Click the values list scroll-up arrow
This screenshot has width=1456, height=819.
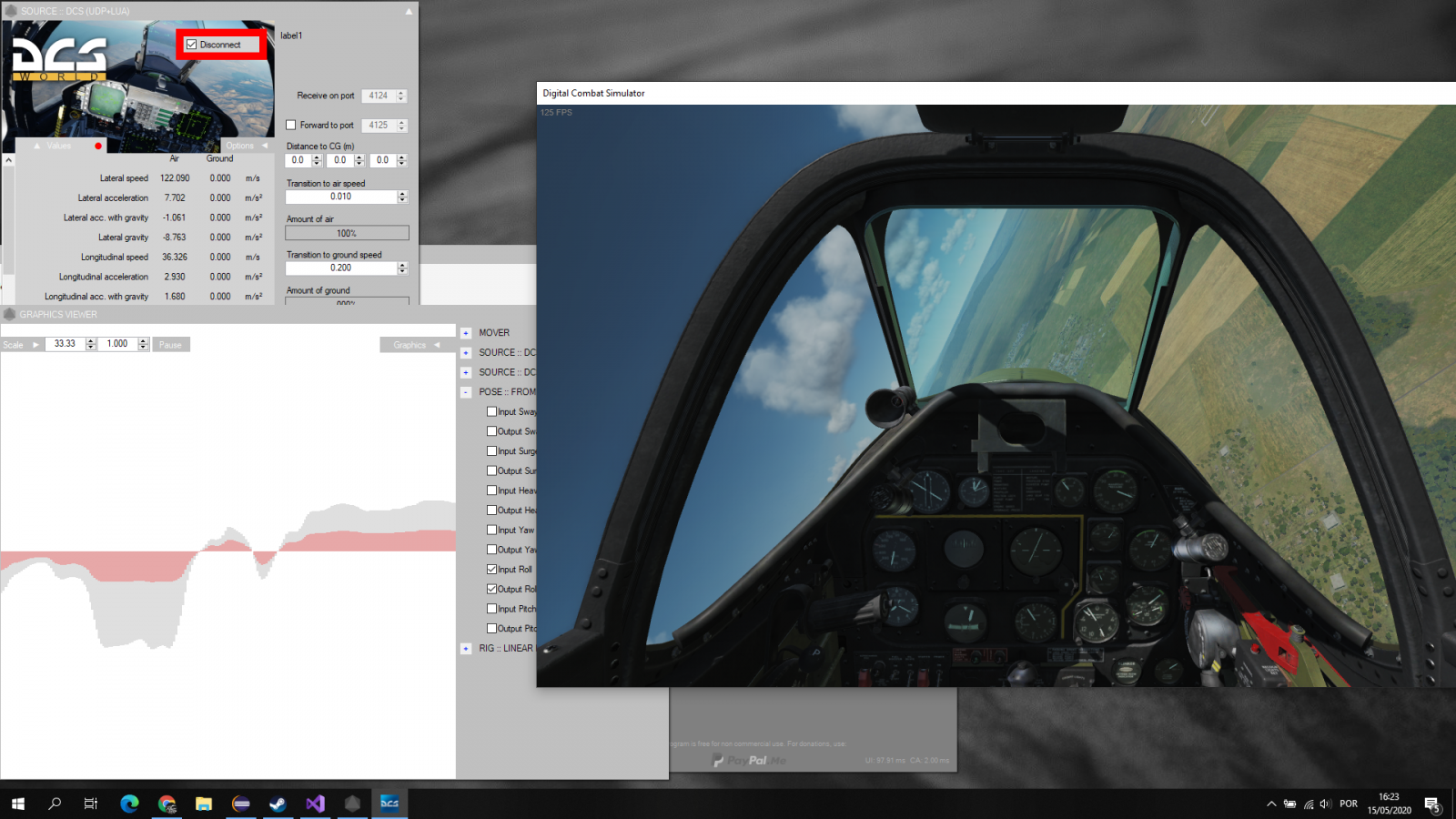[x=8, y=160]
